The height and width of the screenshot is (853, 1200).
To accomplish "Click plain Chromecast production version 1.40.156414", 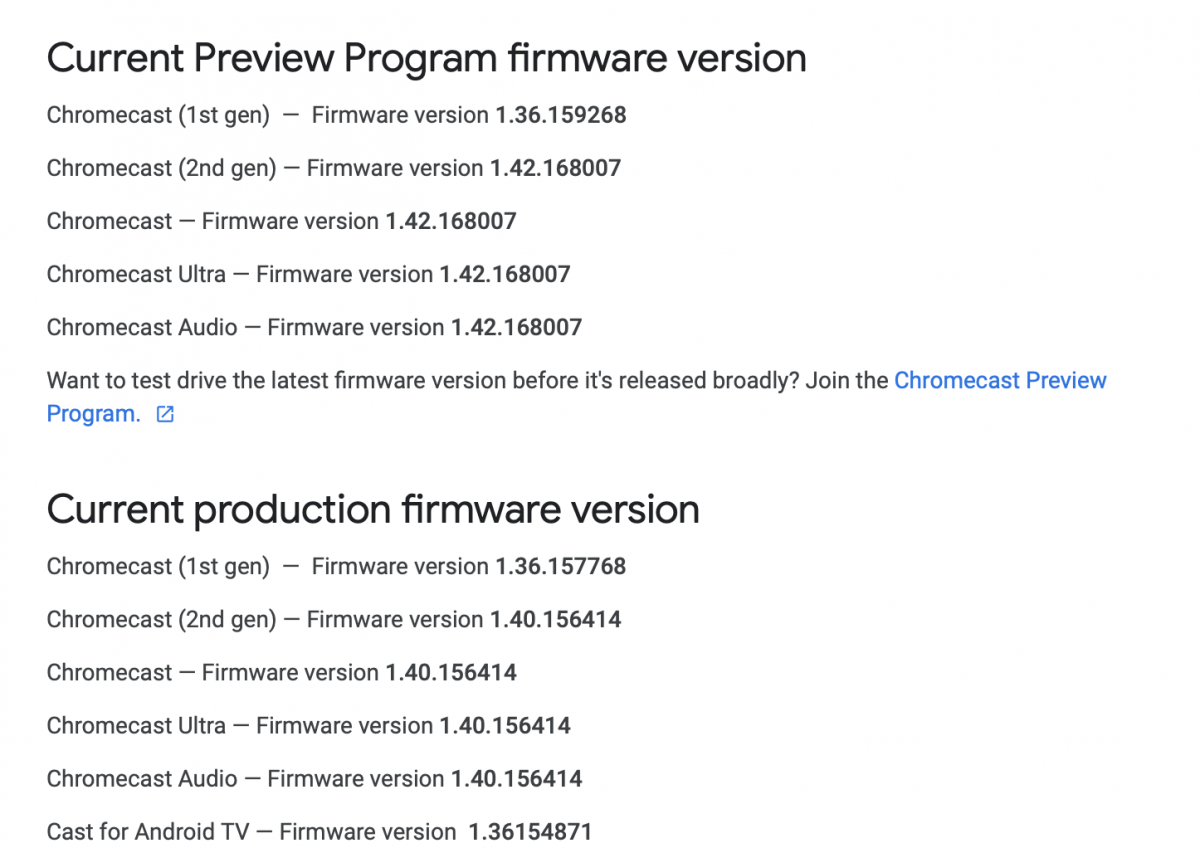I will click(x=451, y=672).
